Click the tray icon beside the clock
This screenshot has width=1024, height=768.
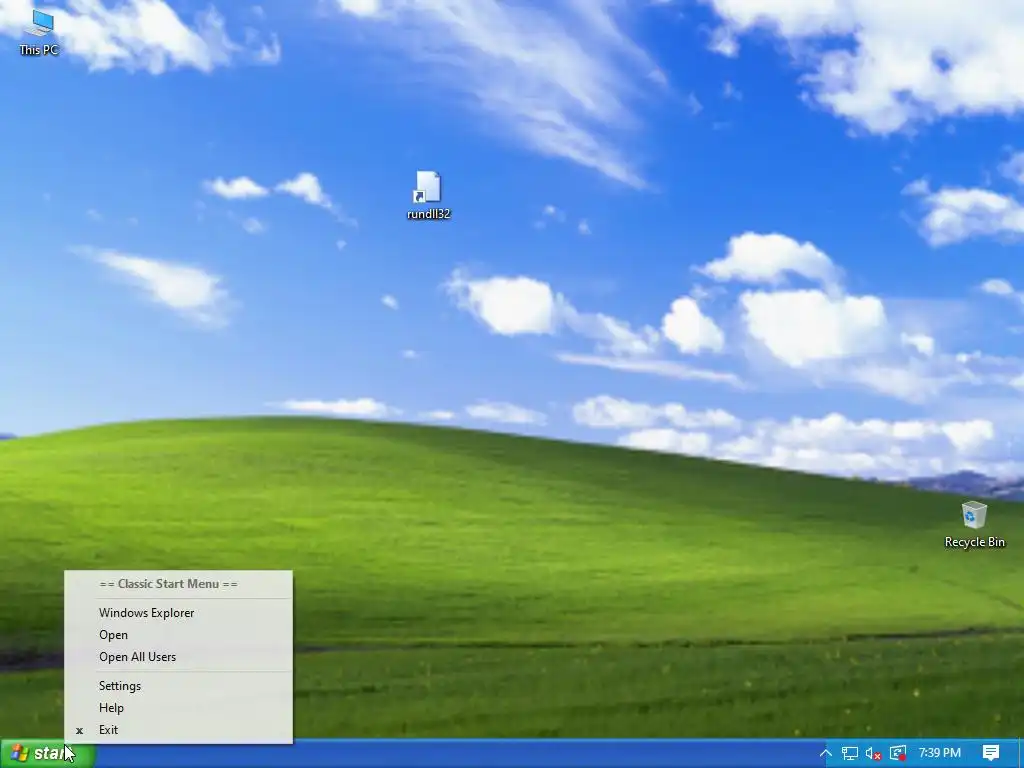click(x=898, y=754)
